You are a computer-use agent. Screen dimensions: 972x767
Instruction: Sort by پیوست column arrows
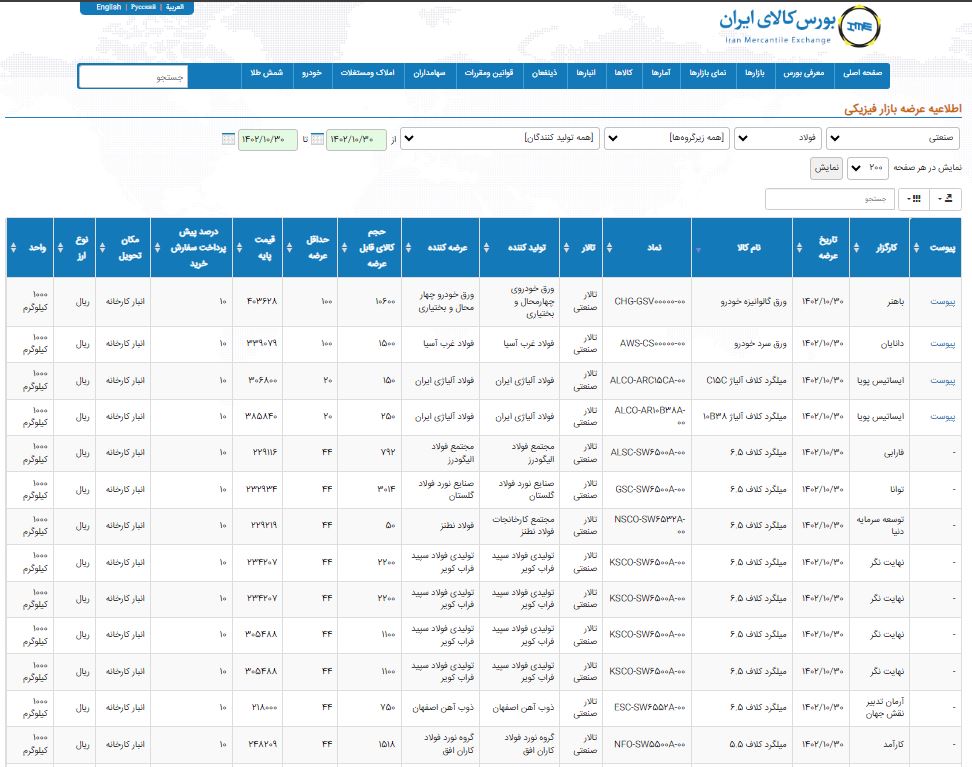[916, 247]
